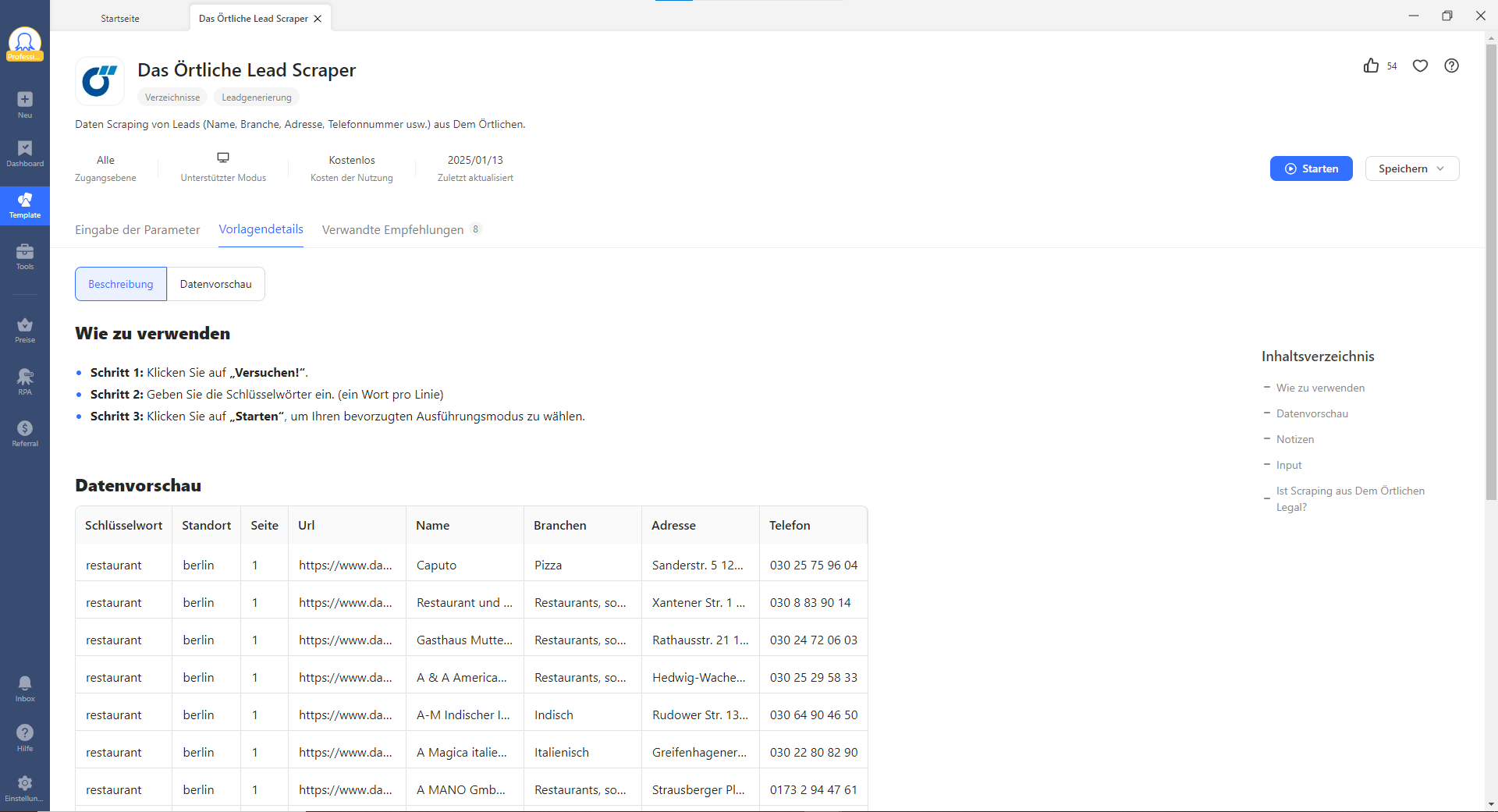
Task: Click the Verzeichnisse tag
Action: [x=172, y=98]
